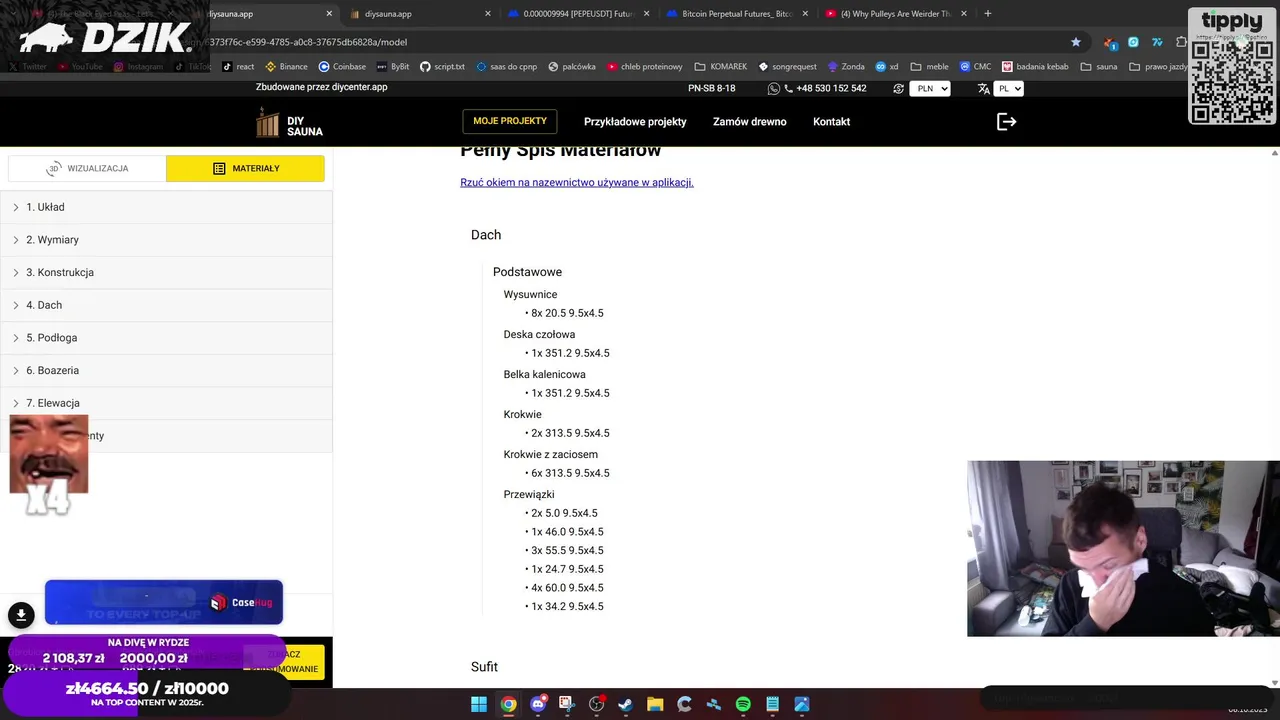Click the page scroll-up arrow
The image size is (1280, 720).
click(1274, 153)
